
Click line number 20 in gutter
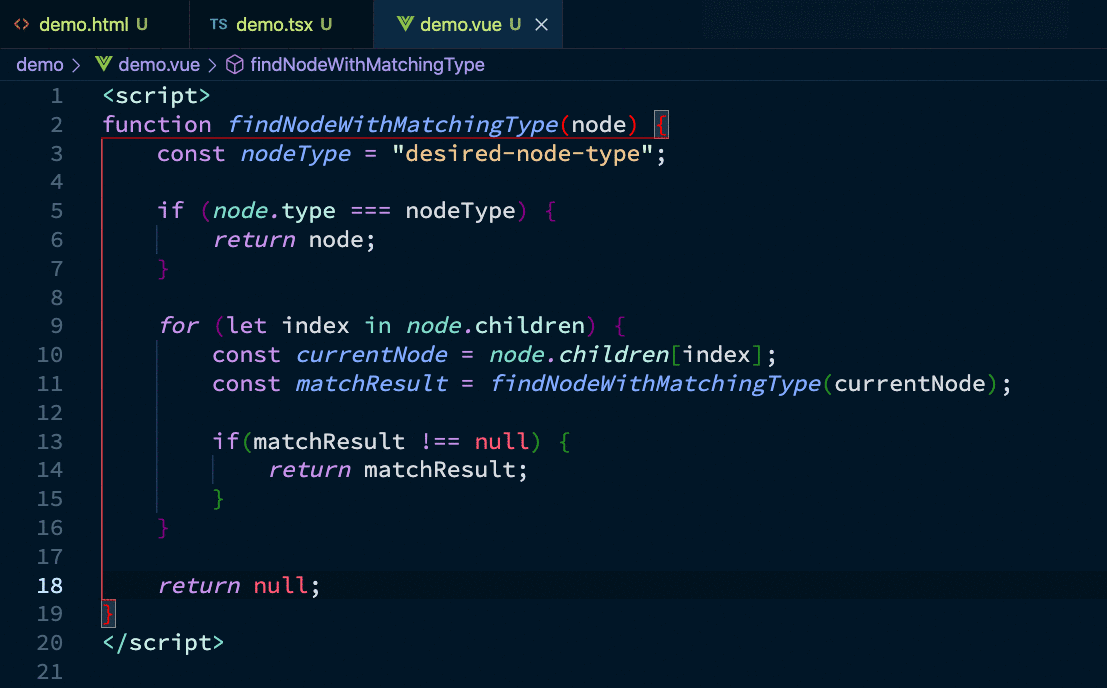pos(49,643)
